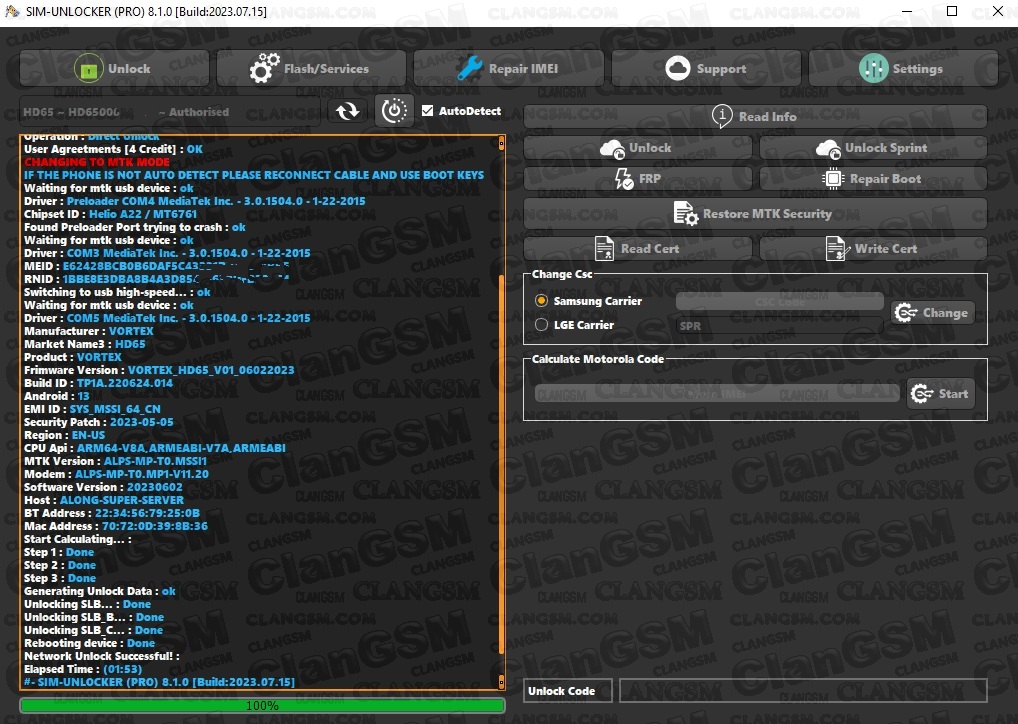Click 'Generating Unlock Data : ok' line
This screenshot has width=1018, height=724.
[99, 591]
